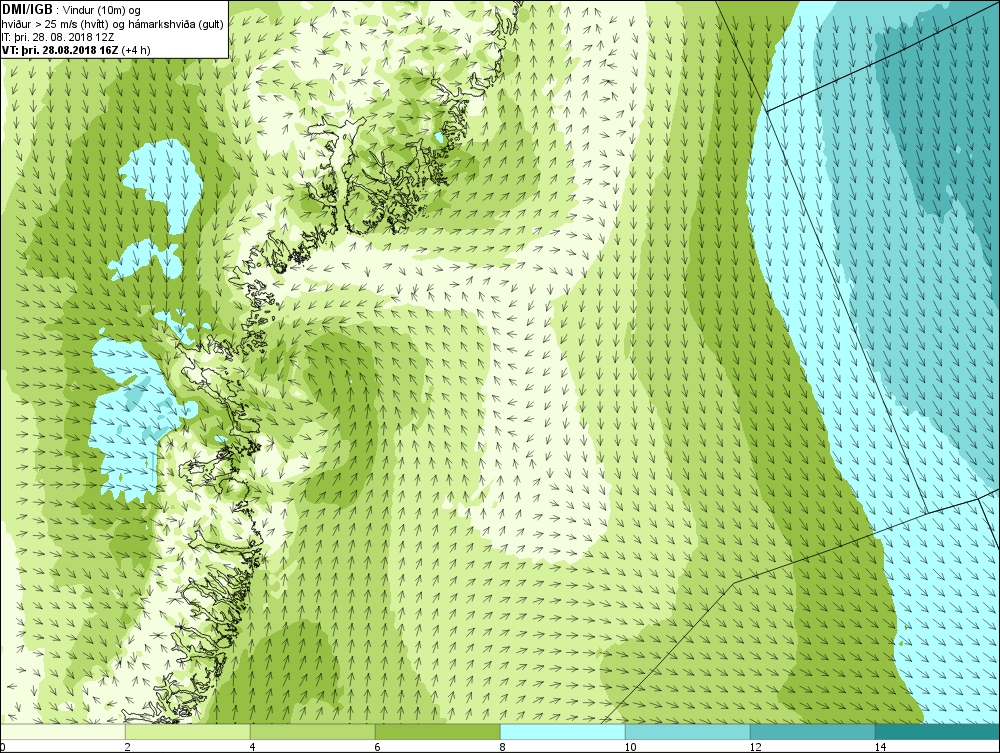Image resolution: width=1000 pixels, height=753 pixels.
Task: Click the legend label '4'
Action: tap(253, 747)
